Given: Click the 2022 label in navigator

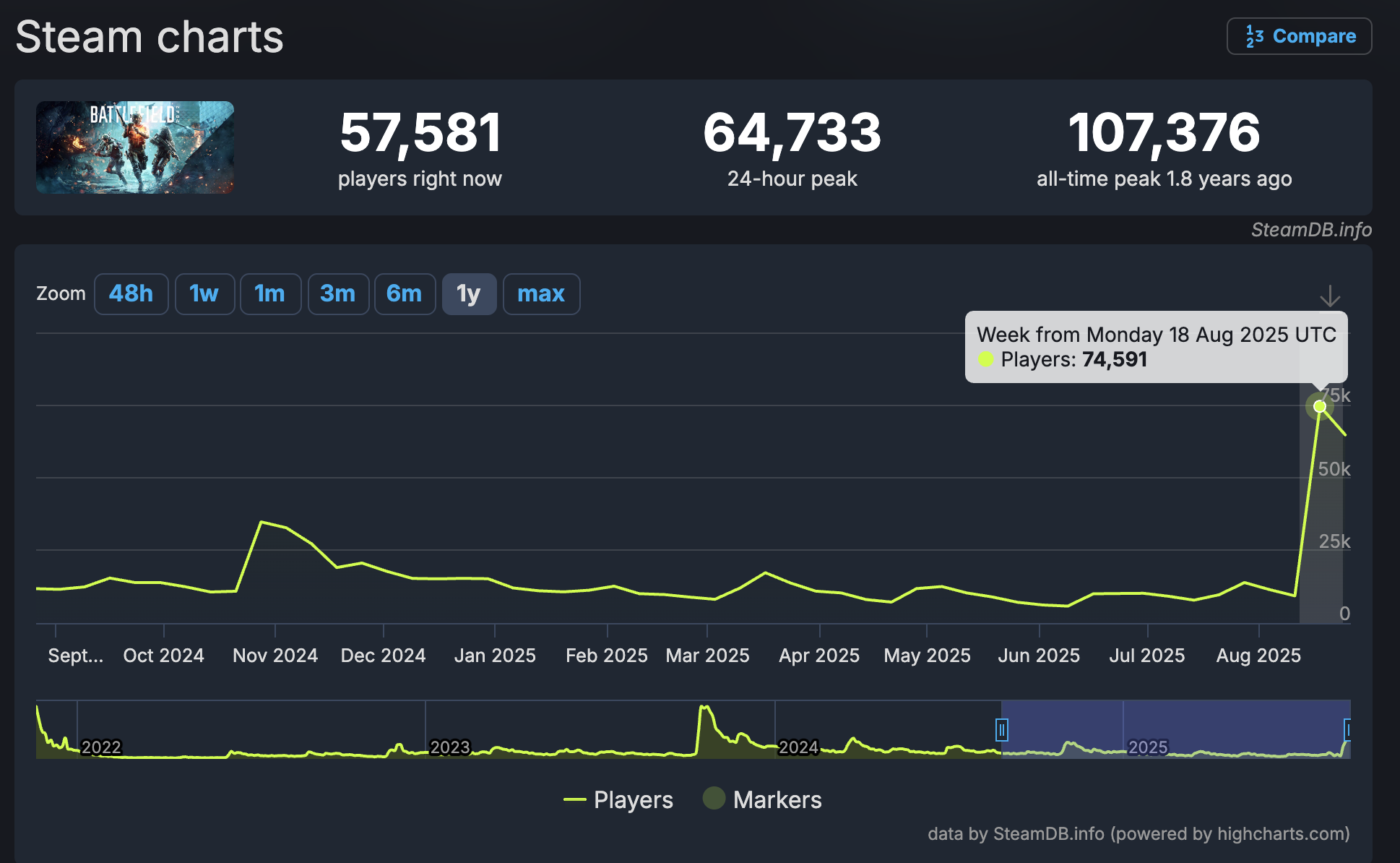Looking at the screenshot, I should [x=101, y=747].
